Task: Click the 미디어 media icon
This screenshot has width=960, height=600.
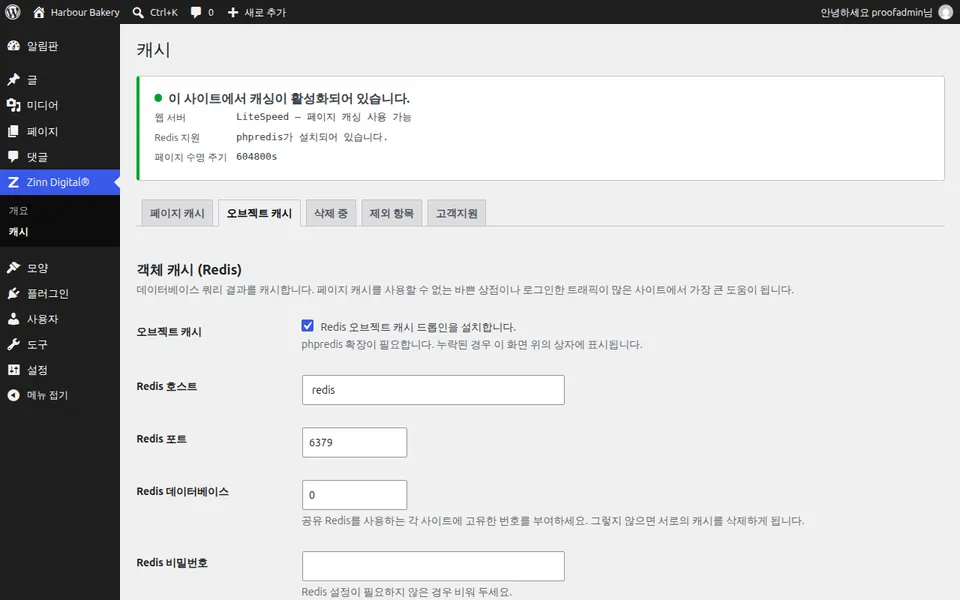Action: tap(13, 105)
